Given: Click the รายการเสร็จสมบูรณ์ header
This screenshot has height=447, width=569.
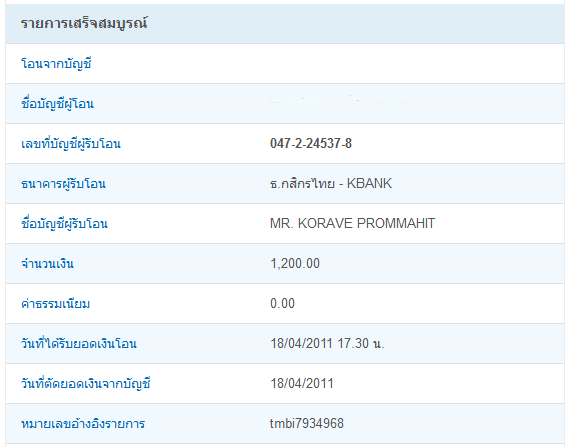Looking at the screenshot, I should click(84, 24).
